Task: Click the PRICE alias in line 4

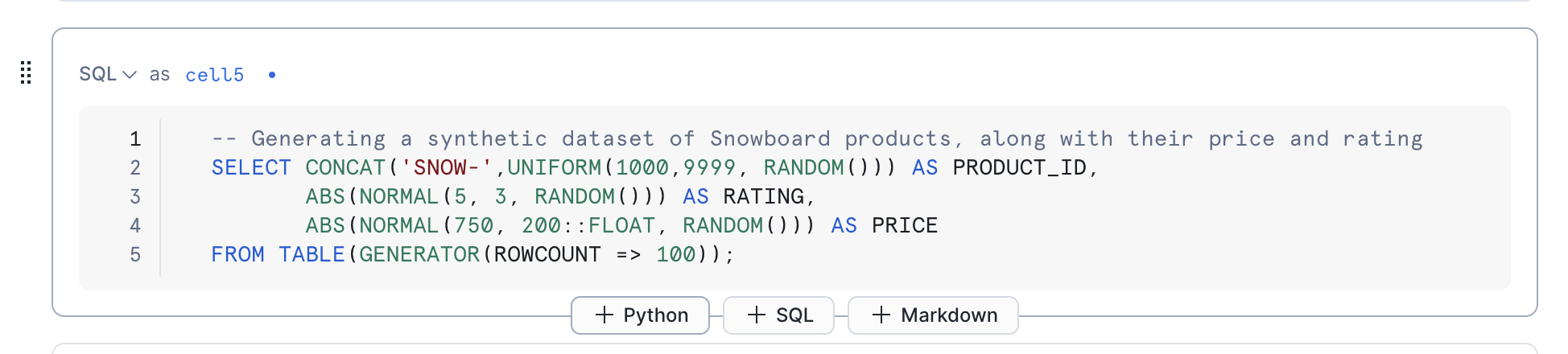Action: [x=904, y=226]
